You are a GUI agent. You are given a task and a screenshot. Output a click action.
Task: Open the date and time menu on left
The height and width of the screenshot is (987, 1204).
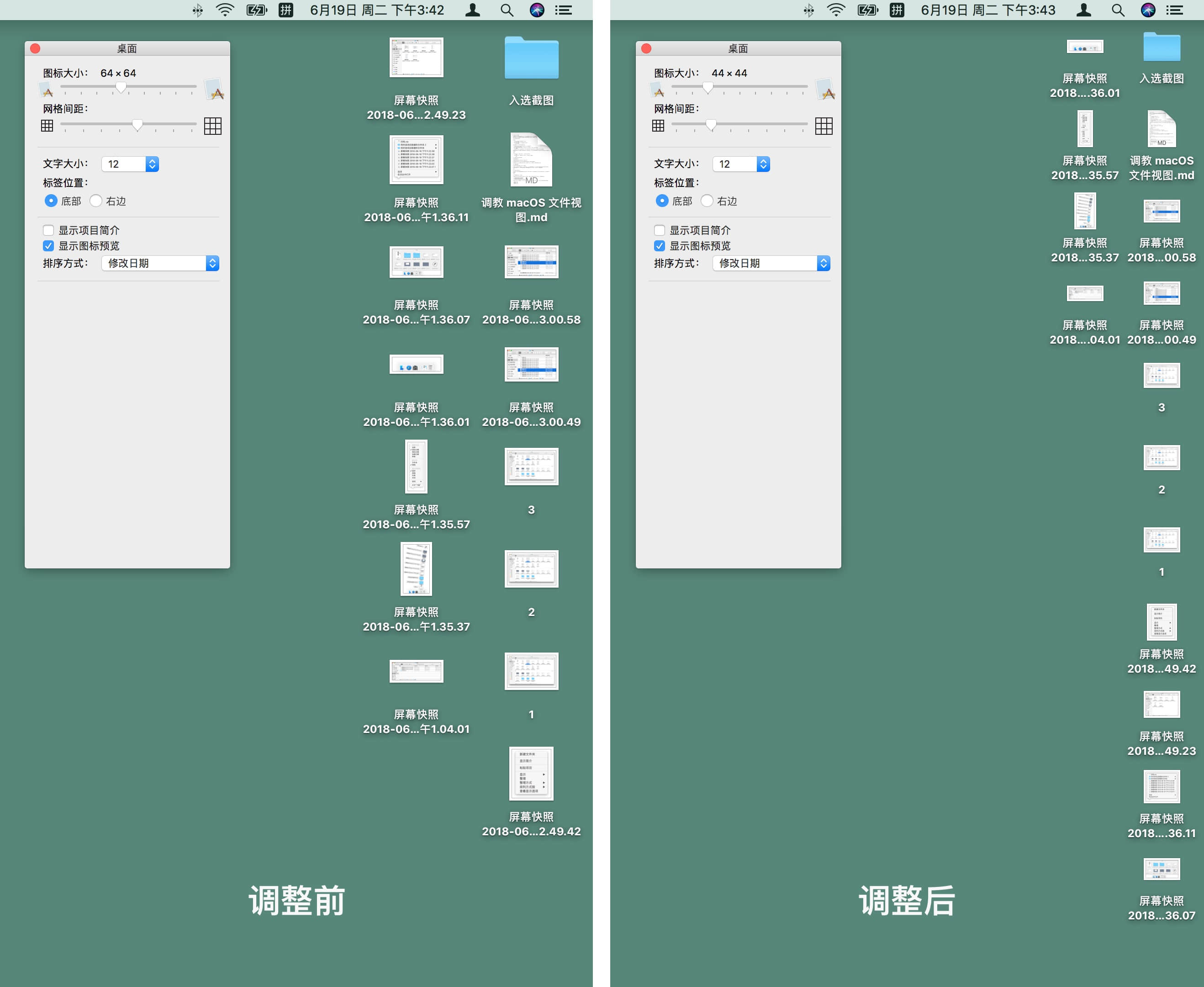377,10
